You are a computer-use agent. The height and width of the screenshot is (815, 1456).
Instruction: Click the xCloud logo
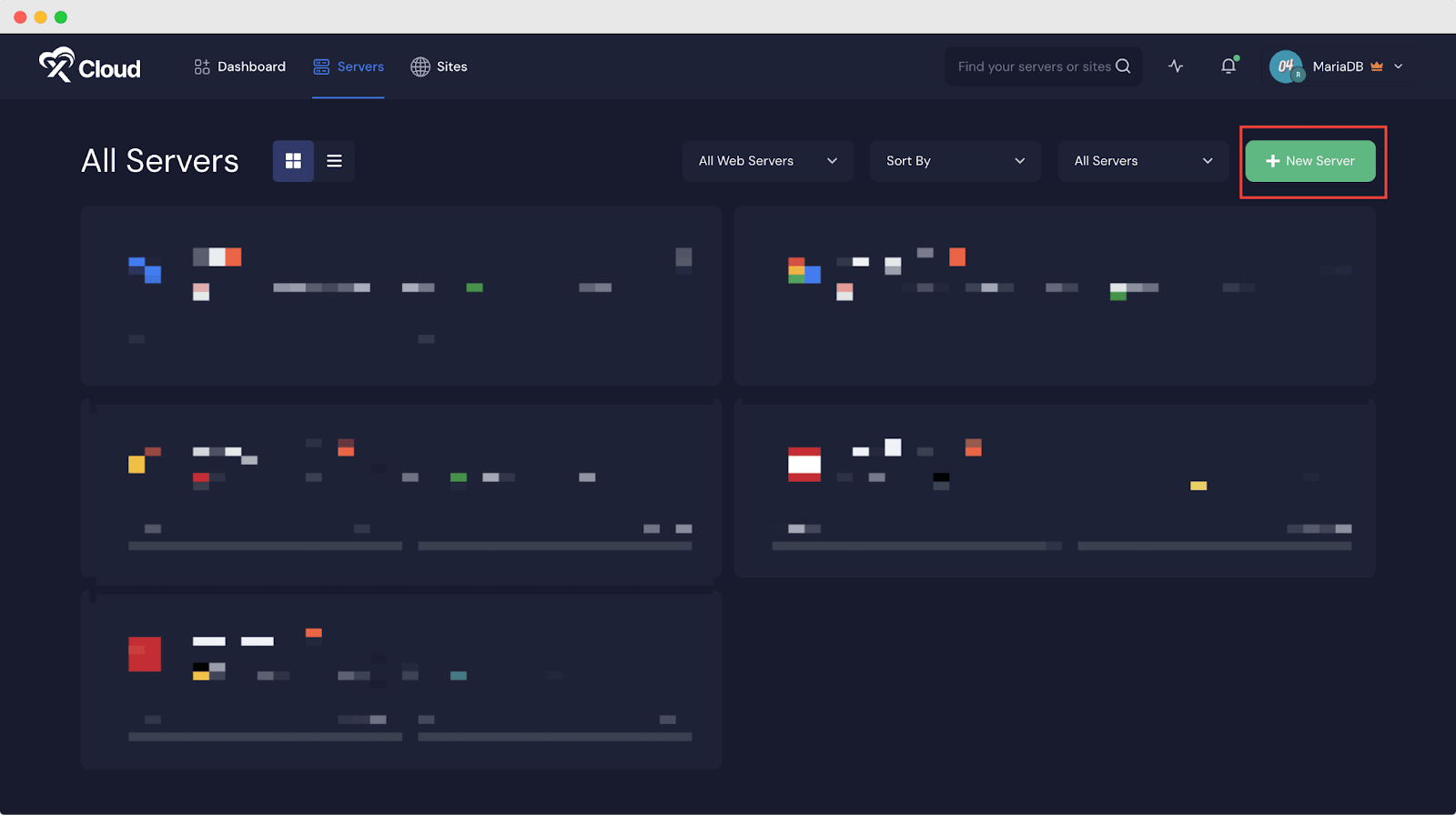[89, 65]
